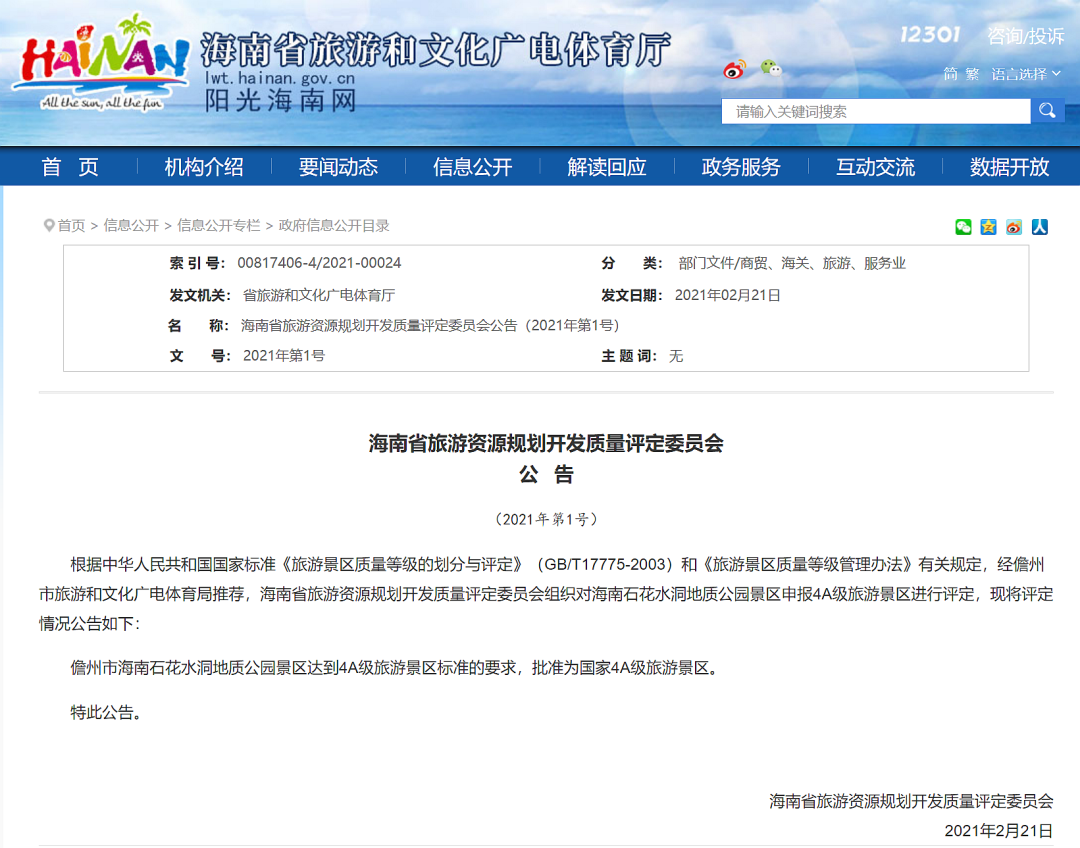
Task: Click the 12301 hotline text
Action: (x=930, y=34)
